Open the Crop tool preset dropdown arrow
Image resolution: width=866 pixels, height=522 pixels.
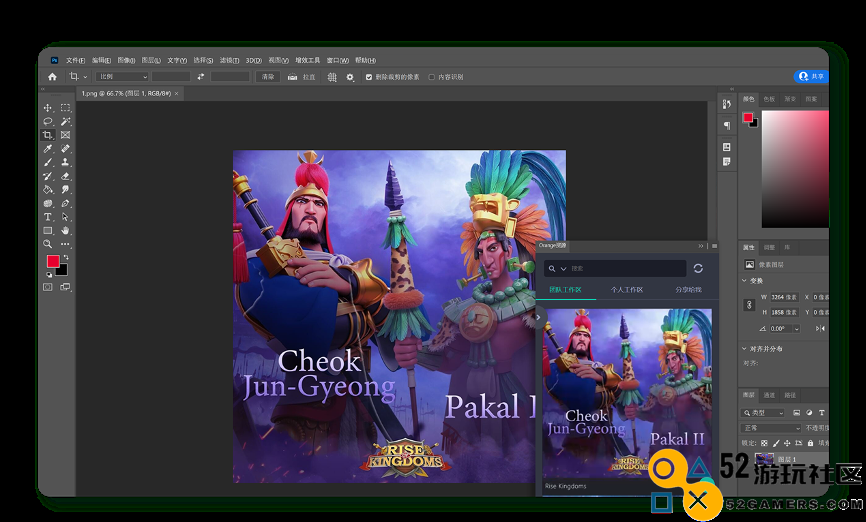click(x=86, y=77)
